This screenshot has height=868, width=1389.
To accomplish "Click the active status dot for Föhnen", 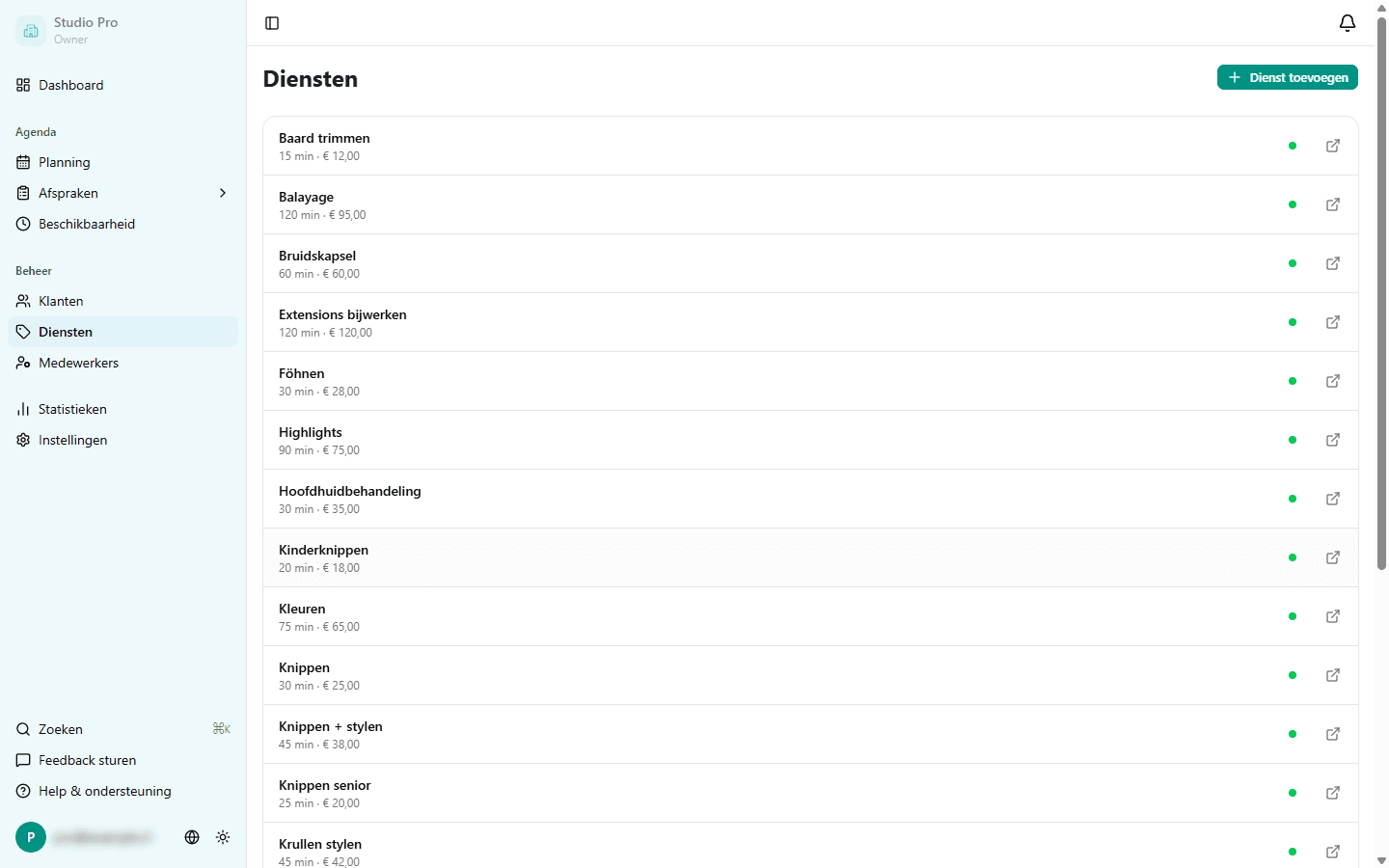I will (x=1293, y=381).
